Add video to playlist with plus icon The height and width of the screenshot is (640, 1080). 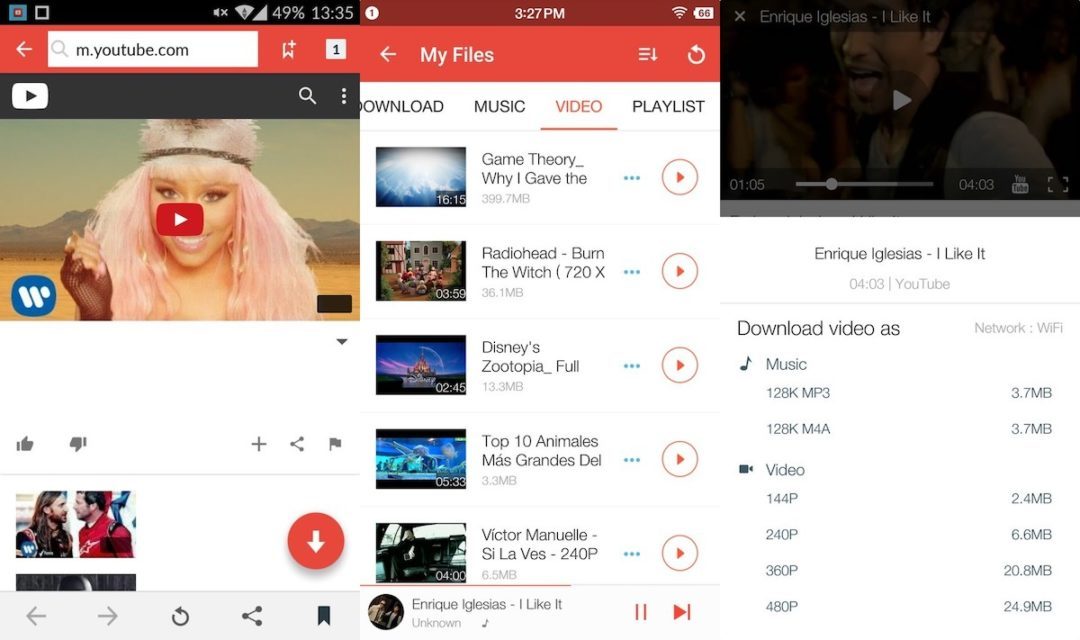point(259,444)
